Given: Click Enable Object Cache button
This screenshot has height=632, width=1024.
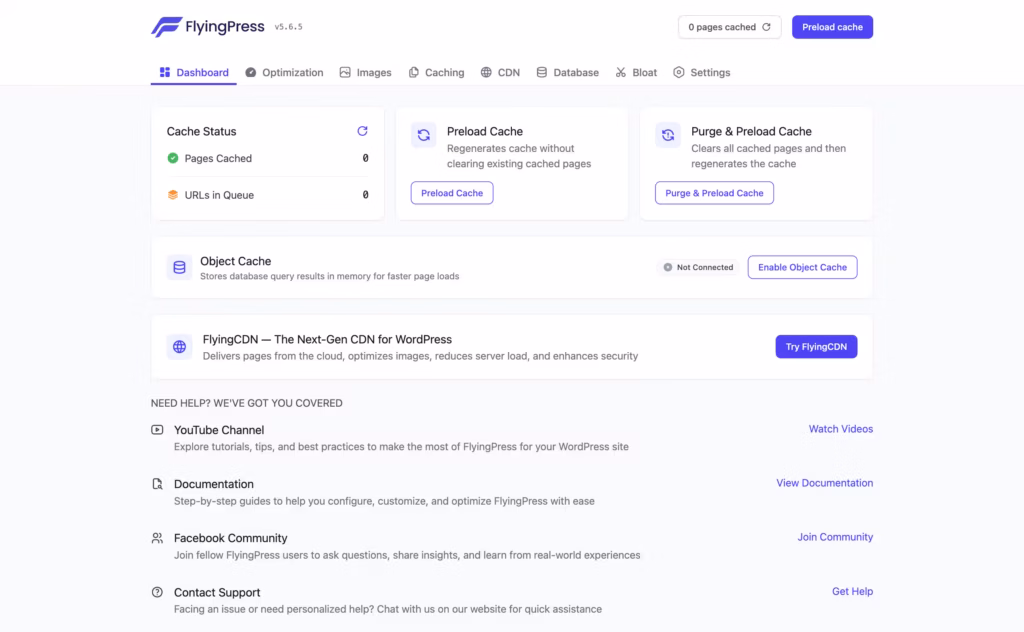Looking at the screenshot, I should pyautogui.click(x=802, y=267).
